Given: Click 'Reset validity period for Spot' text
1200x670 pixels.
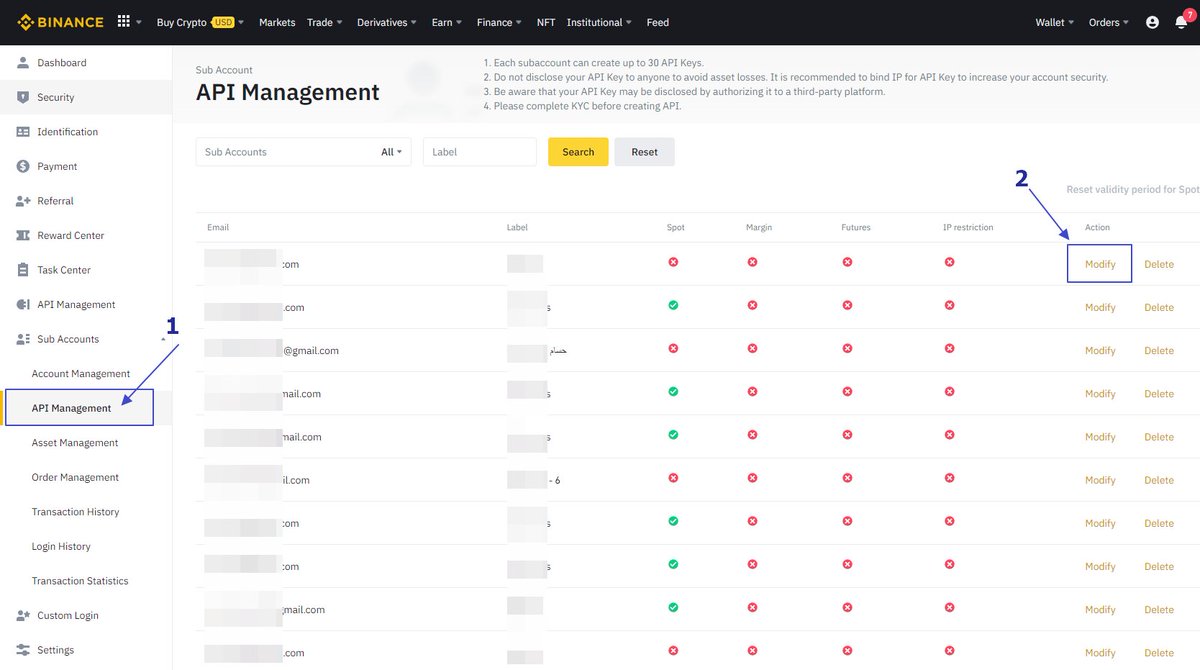Looking at the screenshot, I should [1132, 189].
